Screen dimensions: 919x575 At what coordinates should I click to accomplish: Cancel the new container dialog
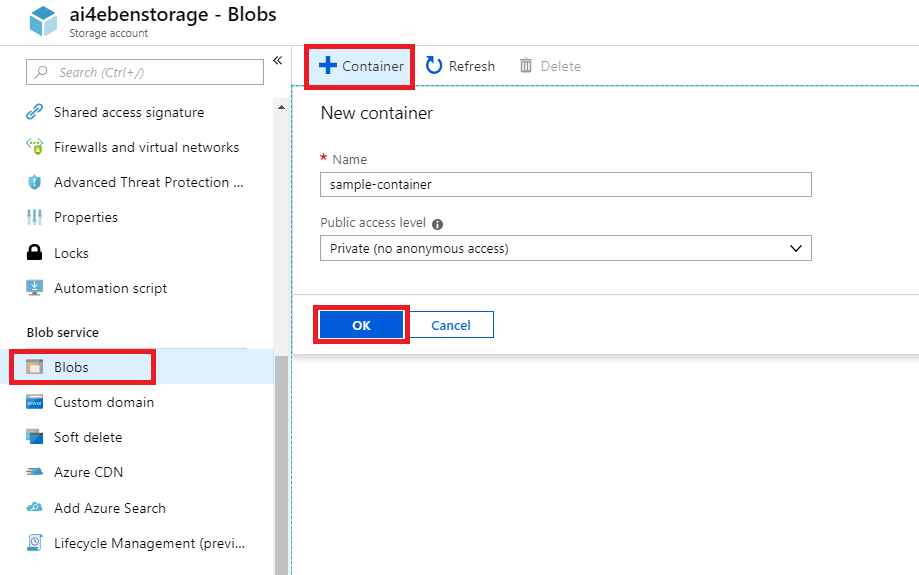tap(451, 325)
